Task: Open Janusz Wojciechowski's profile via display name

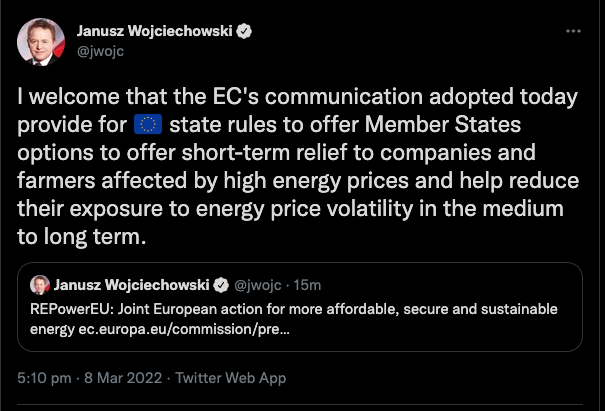Action: [154, 31]
